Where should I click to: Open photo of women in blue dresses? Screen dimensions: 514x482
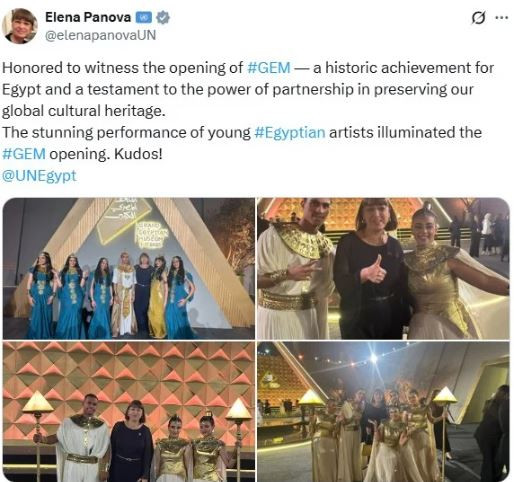(x=129, y=268)
